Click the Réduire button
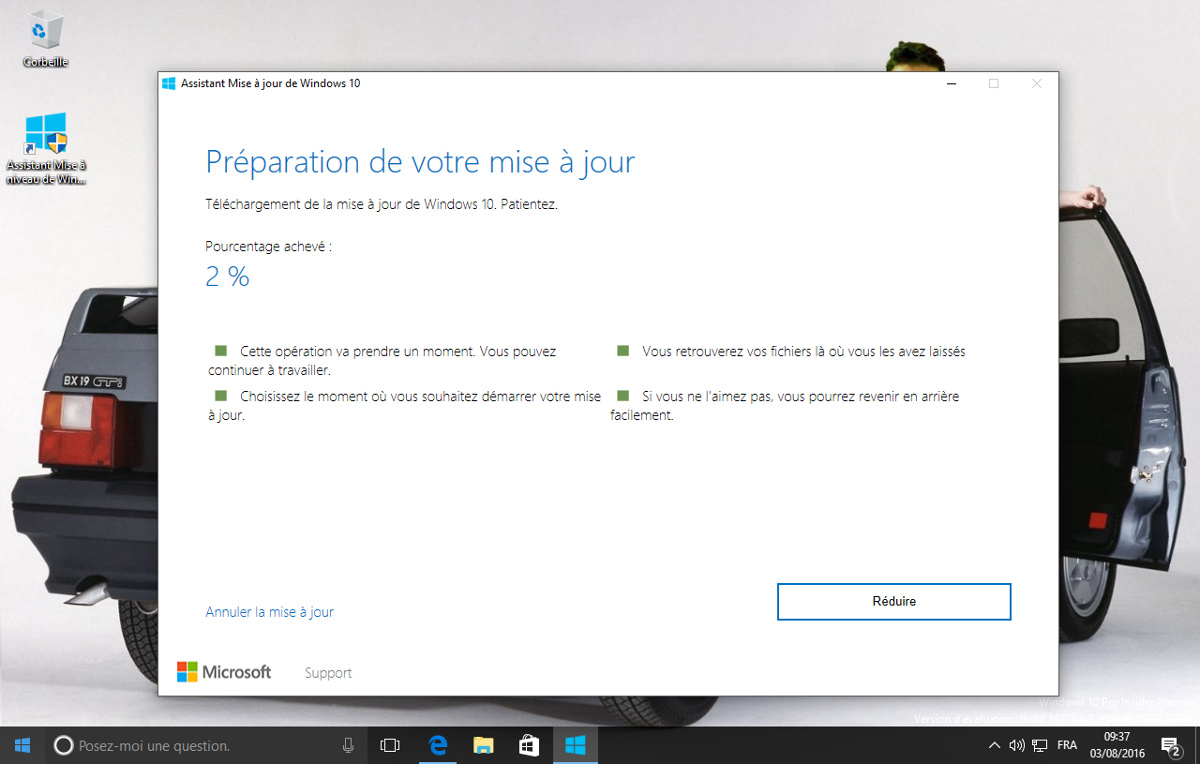 (894, 602)
